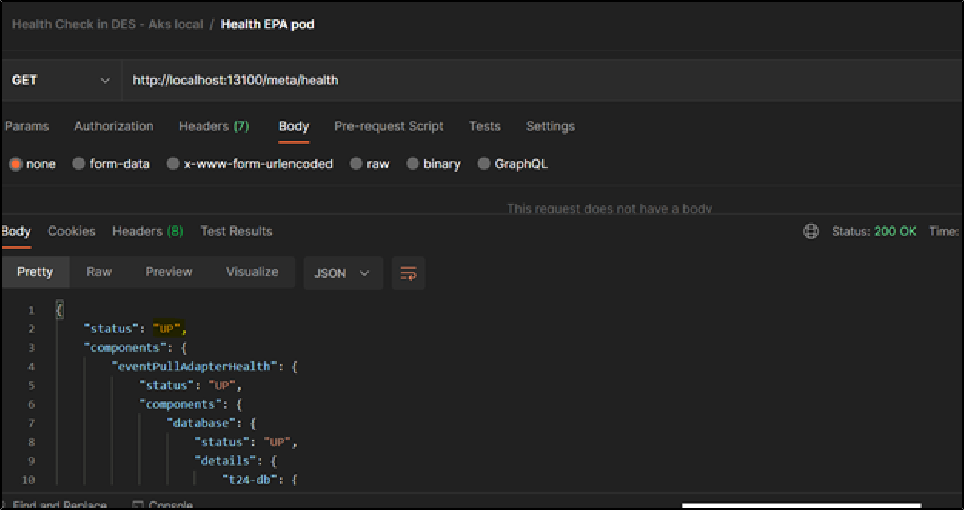The width and height of the screenshot is (964, 510).
Task: Open the GET method dropdown
Action: coord(60,80)
